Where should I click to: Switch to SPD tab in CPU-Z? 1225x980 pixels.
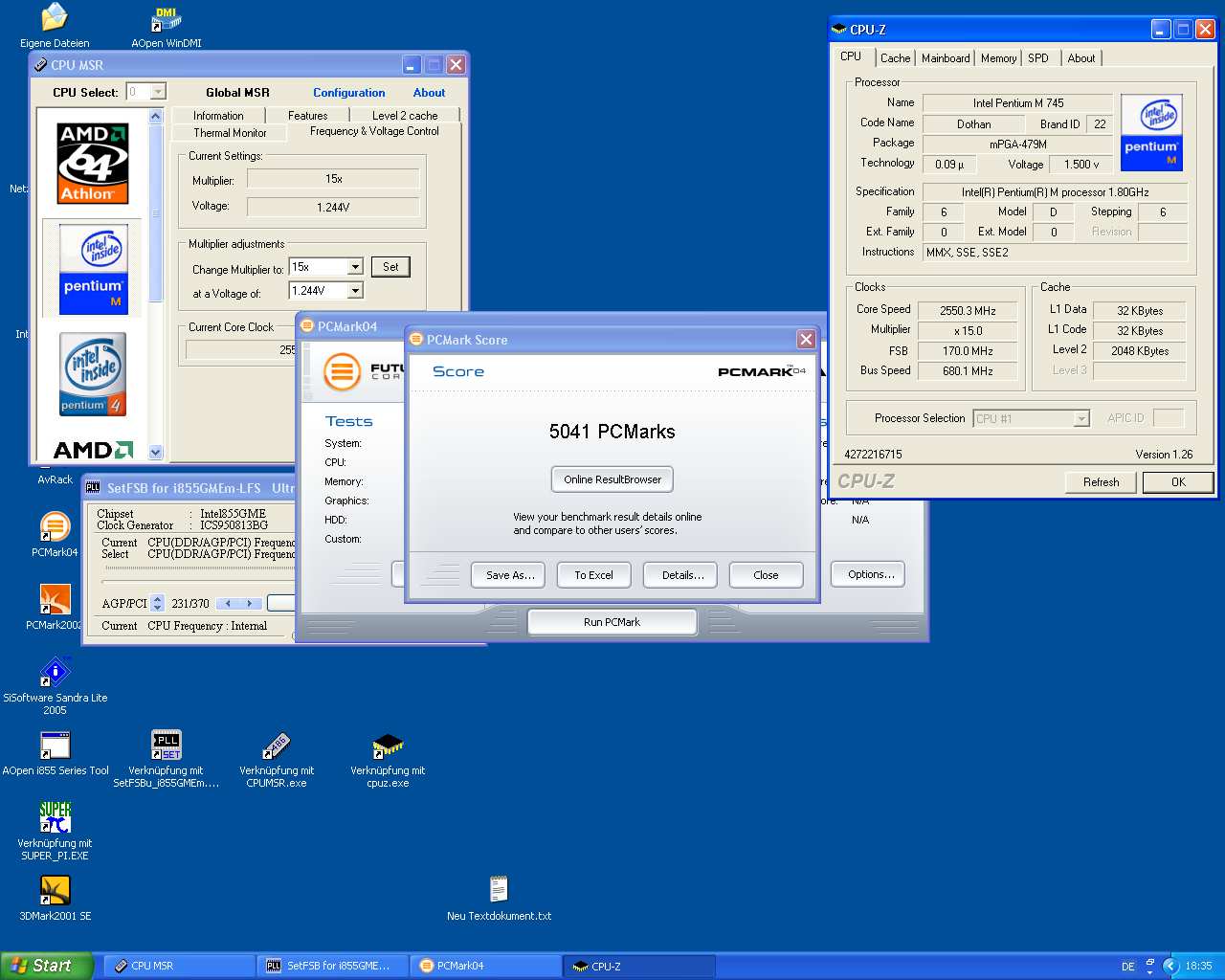pos(1038,58)
